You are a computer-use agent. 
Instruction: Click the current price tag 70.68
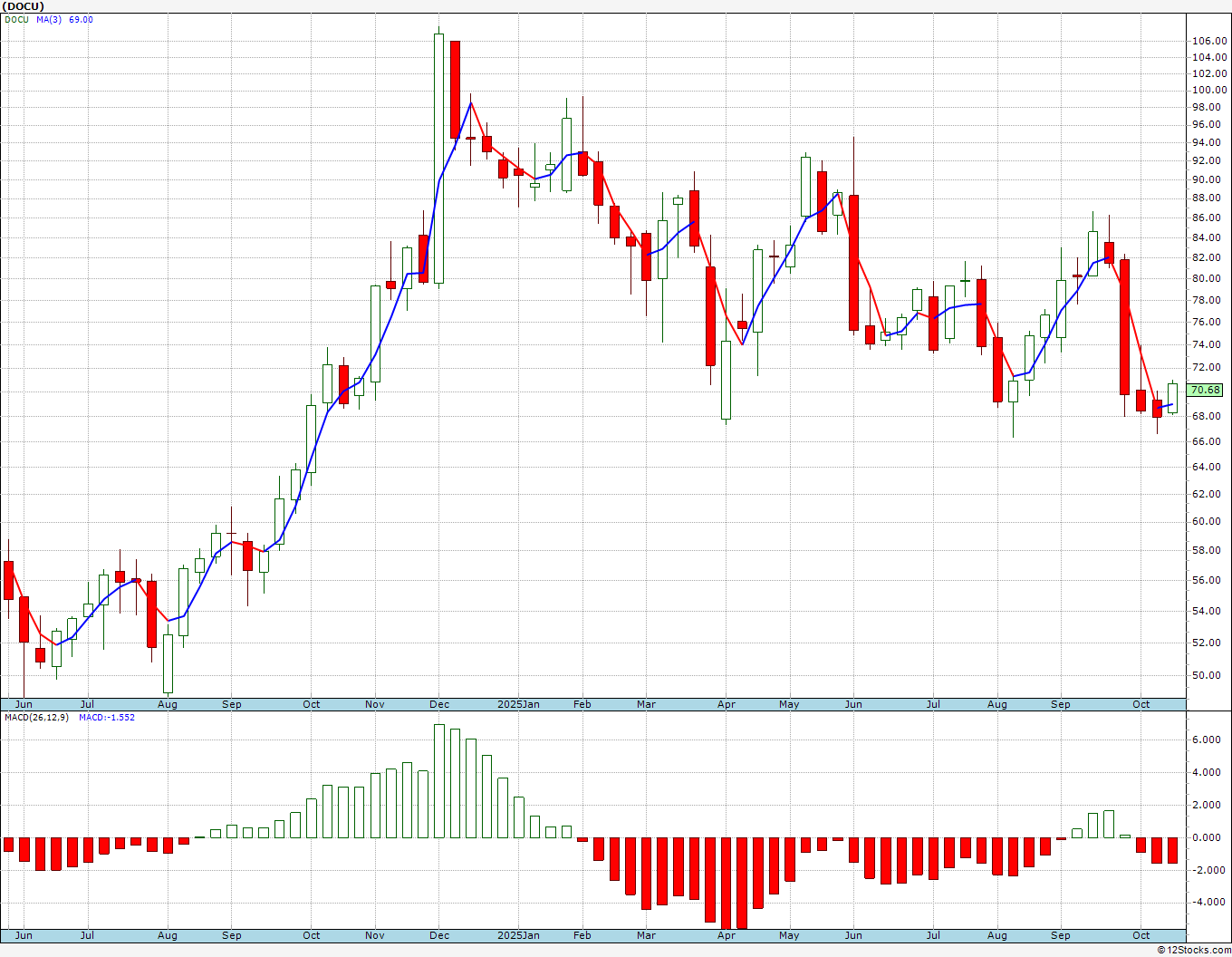point(1205,390)
